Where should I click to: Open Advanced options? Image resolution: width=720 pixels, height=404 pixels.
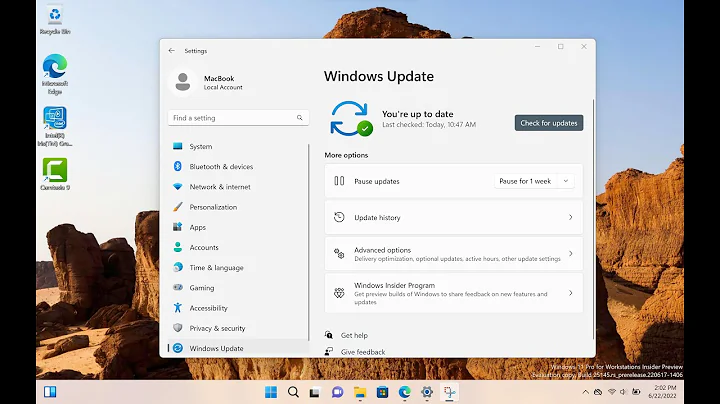tap(454, 254)
